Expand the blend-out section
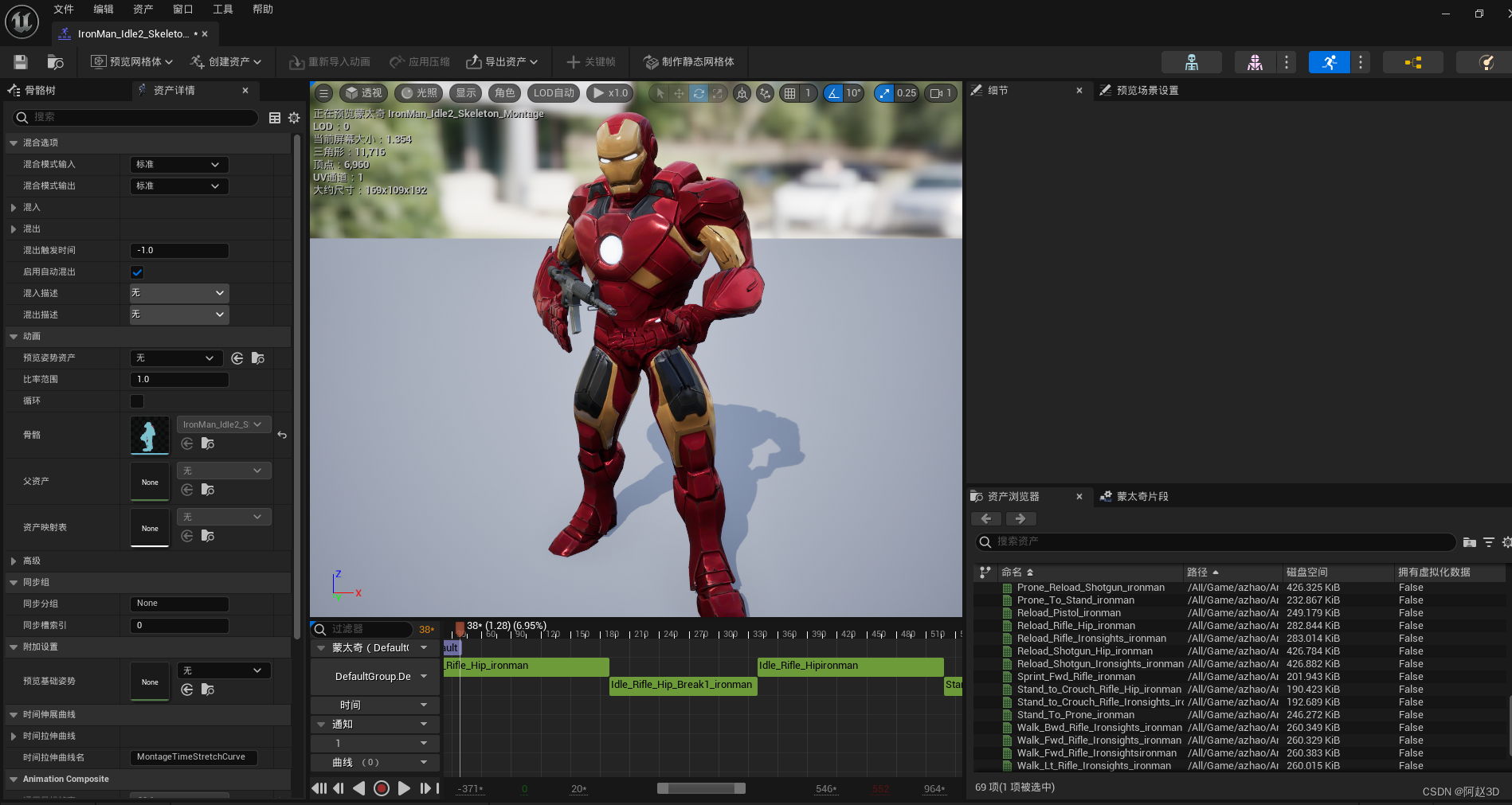Image resolution: width=1512 pixels, height=805 pixels. pyautogui.click(x=14, y=229)
